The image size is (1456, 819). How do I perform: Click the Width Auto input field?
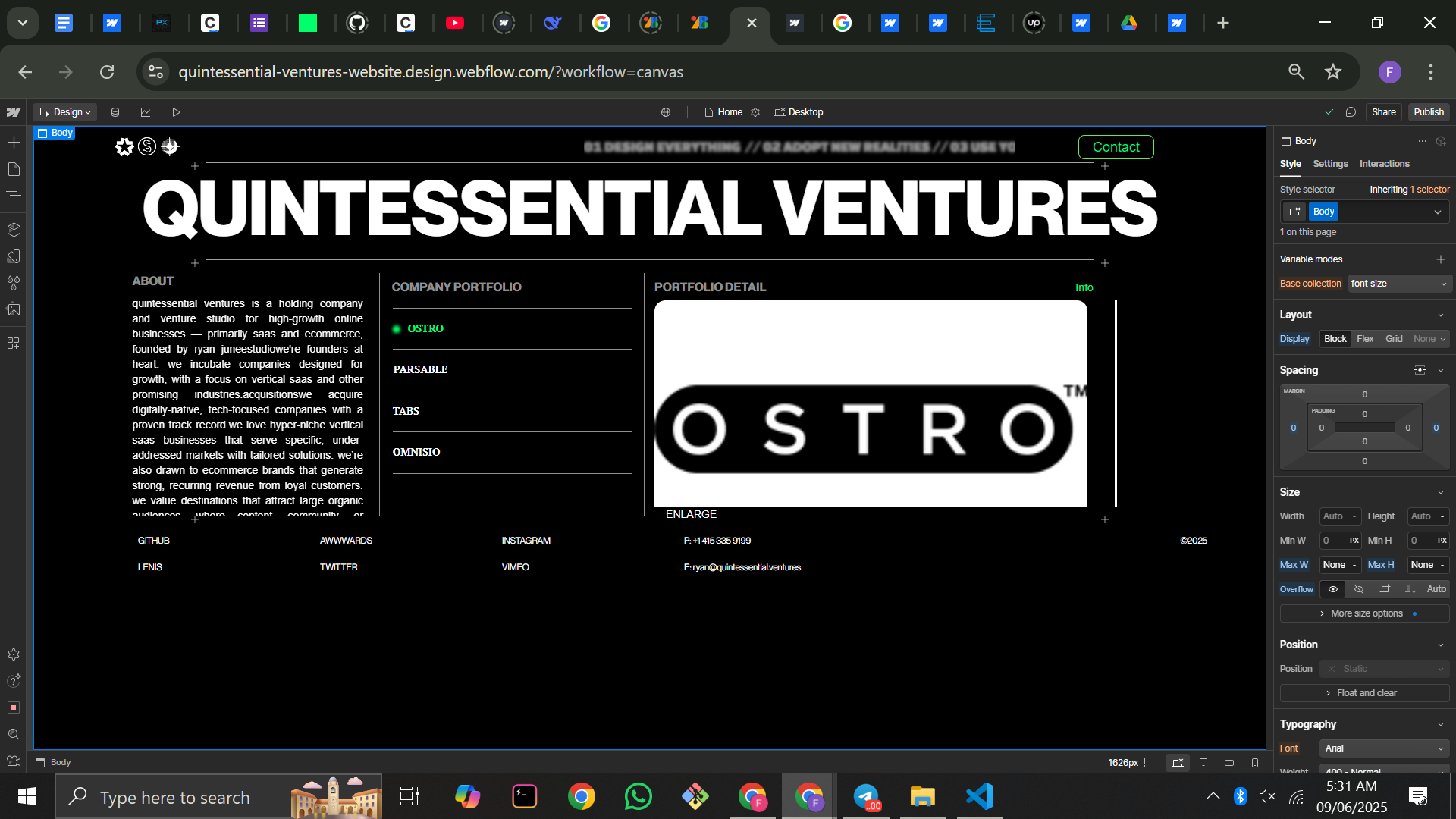coord(1340,516)
